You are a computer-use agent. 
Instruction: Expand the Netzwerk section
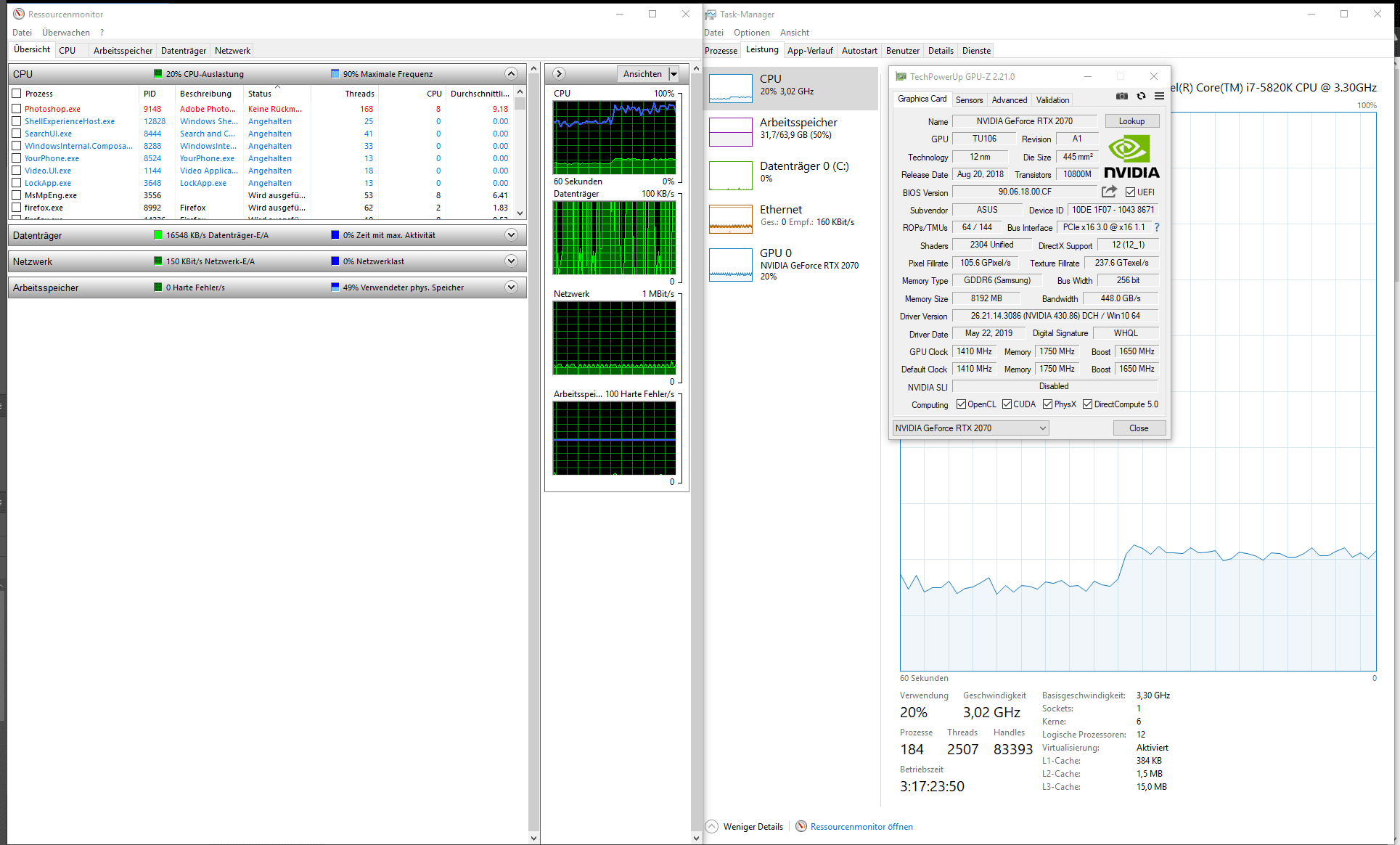tap(511, 261)
